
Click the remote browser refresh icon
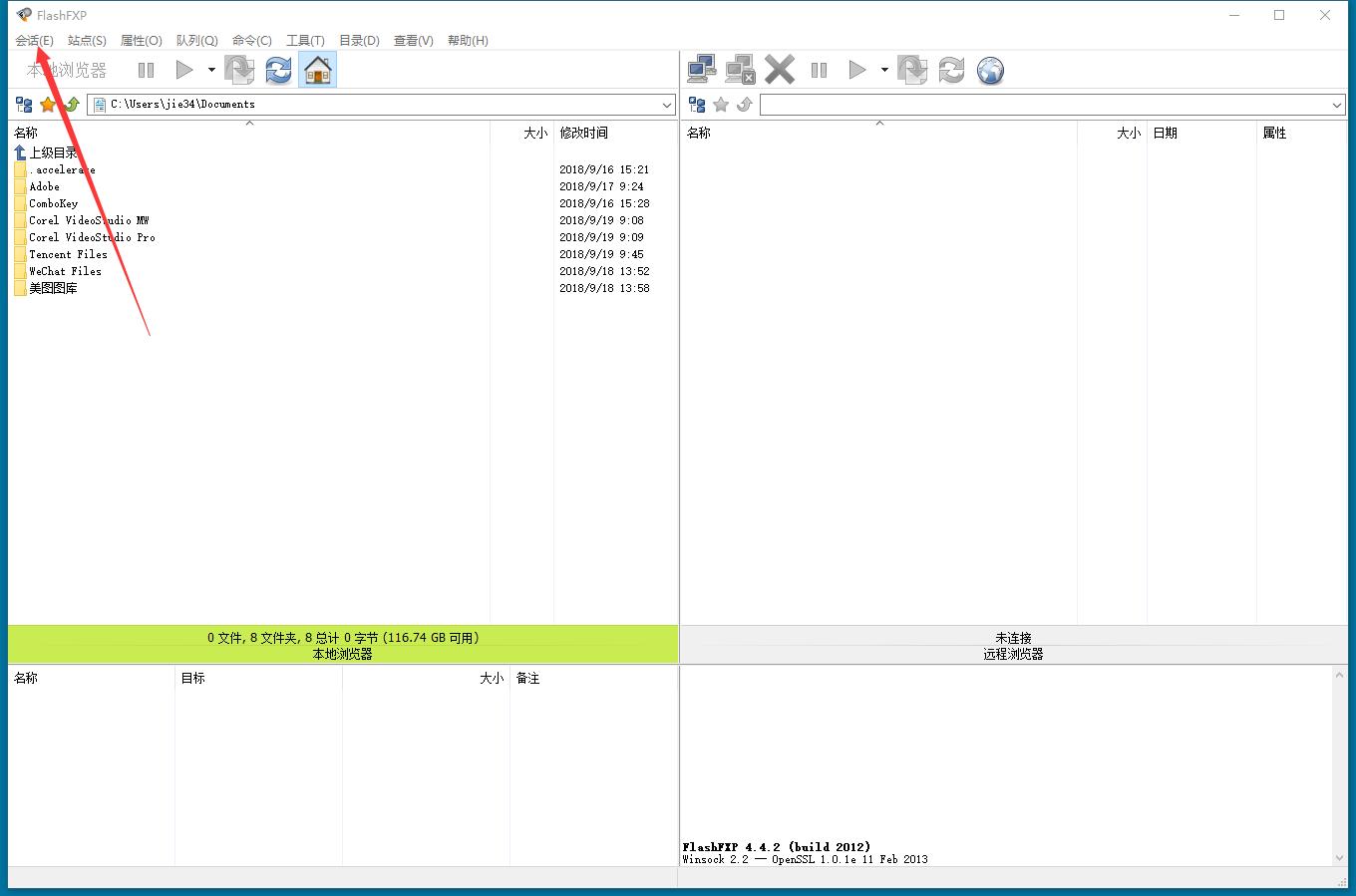click(951, 70)
